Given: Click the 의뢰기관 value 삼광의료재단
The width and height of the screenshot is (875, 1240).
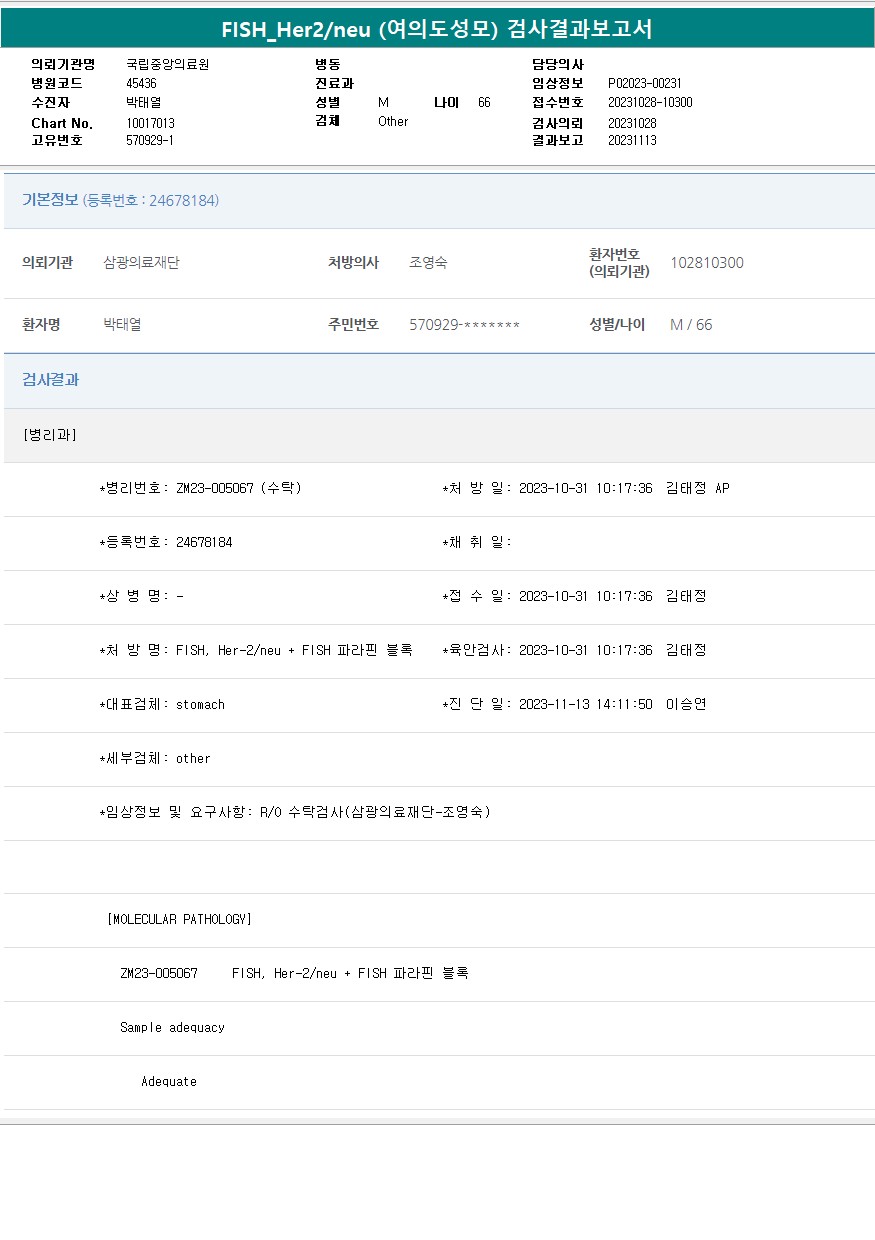Looking at the screenshot, I should pyautogui.click(x=141, y=263).
